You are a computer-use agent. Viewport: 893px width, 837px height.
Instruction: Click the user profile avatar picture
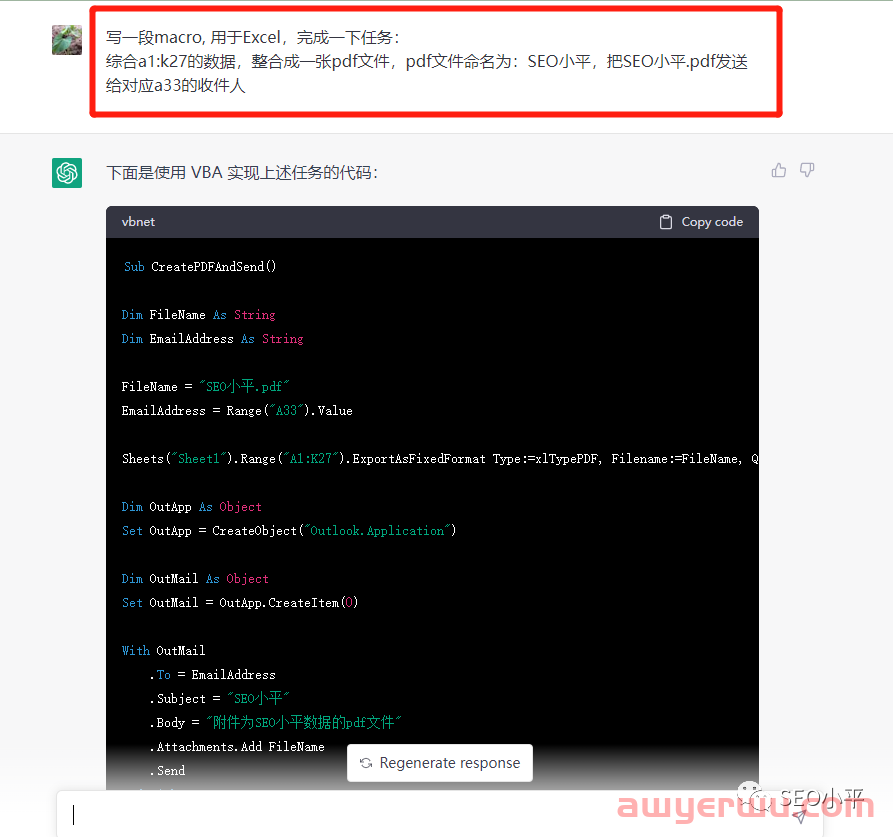pyautogui.click(x=66, y=41)
